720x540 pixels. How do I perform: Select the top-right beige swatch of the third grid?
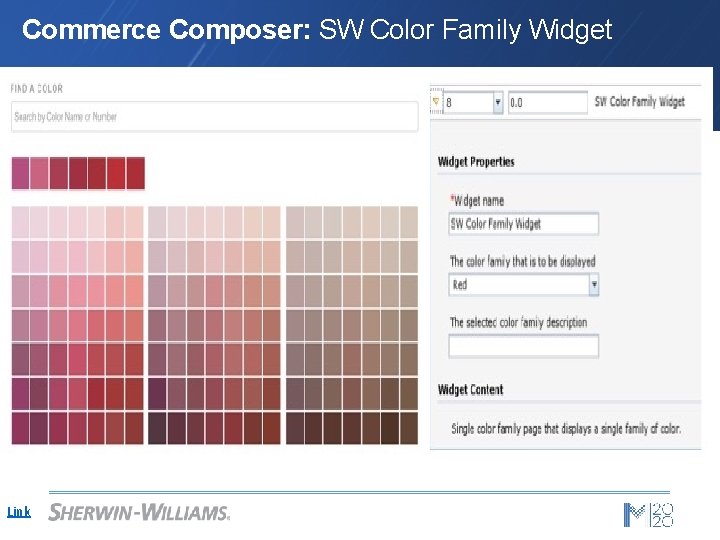pyautogui.click(x=408, y=222)
